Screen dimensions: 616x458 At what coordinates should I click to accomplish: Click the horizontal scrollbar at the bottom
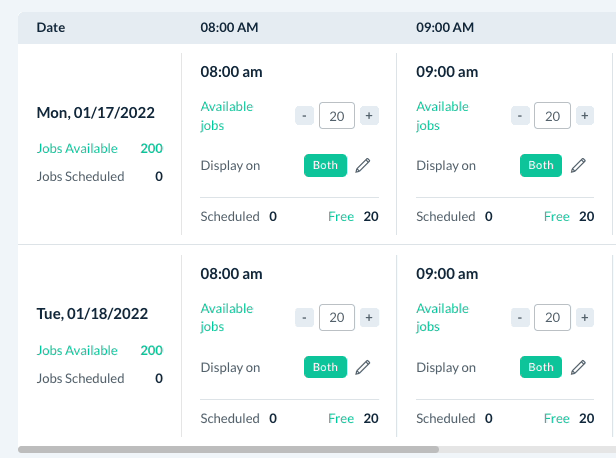pos(228,449)
